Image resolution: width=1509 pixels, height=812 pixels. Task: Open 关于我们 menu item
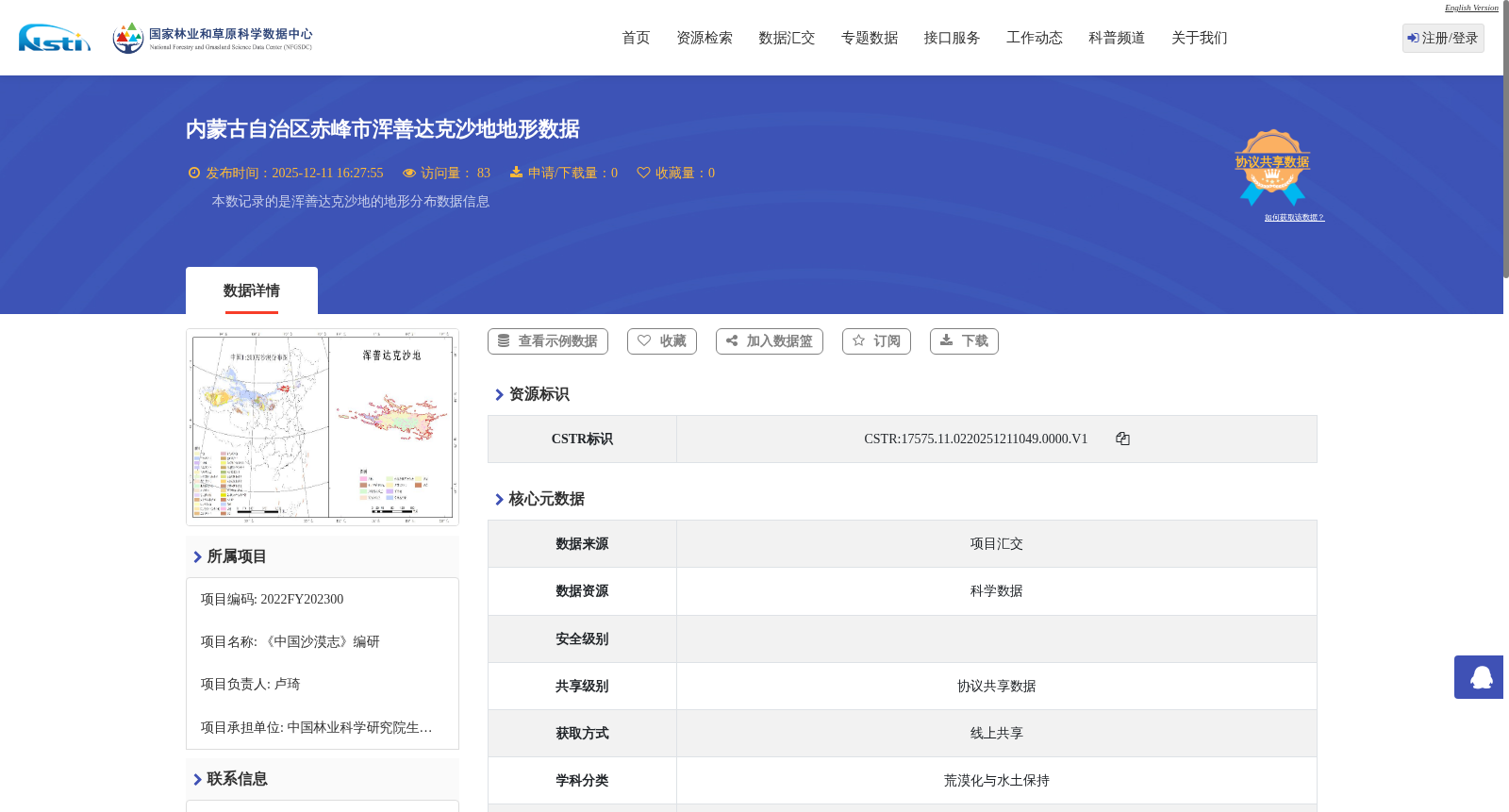(x=1200, y=38)
